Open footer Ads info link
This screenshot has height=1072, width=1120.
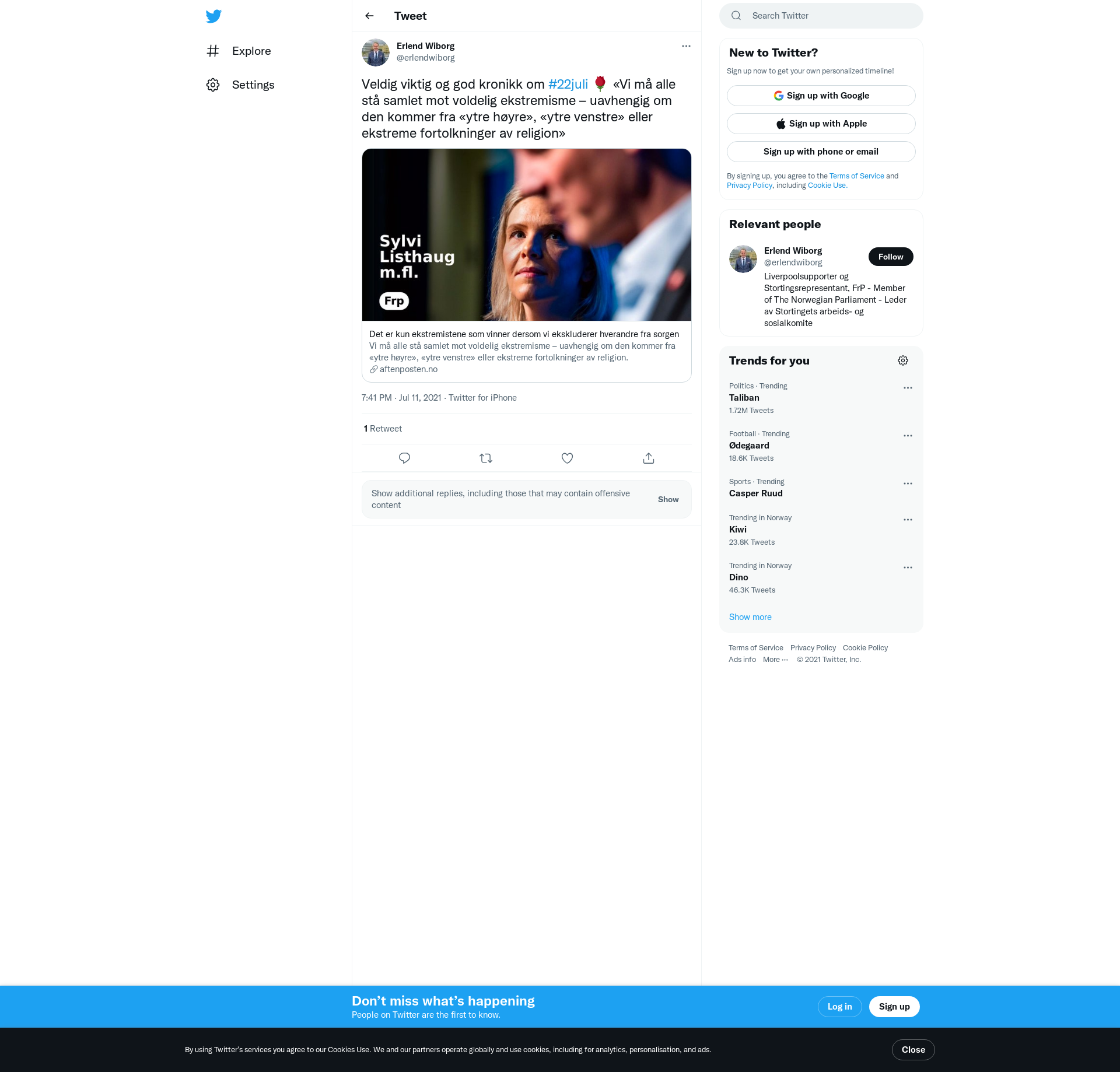742,660
